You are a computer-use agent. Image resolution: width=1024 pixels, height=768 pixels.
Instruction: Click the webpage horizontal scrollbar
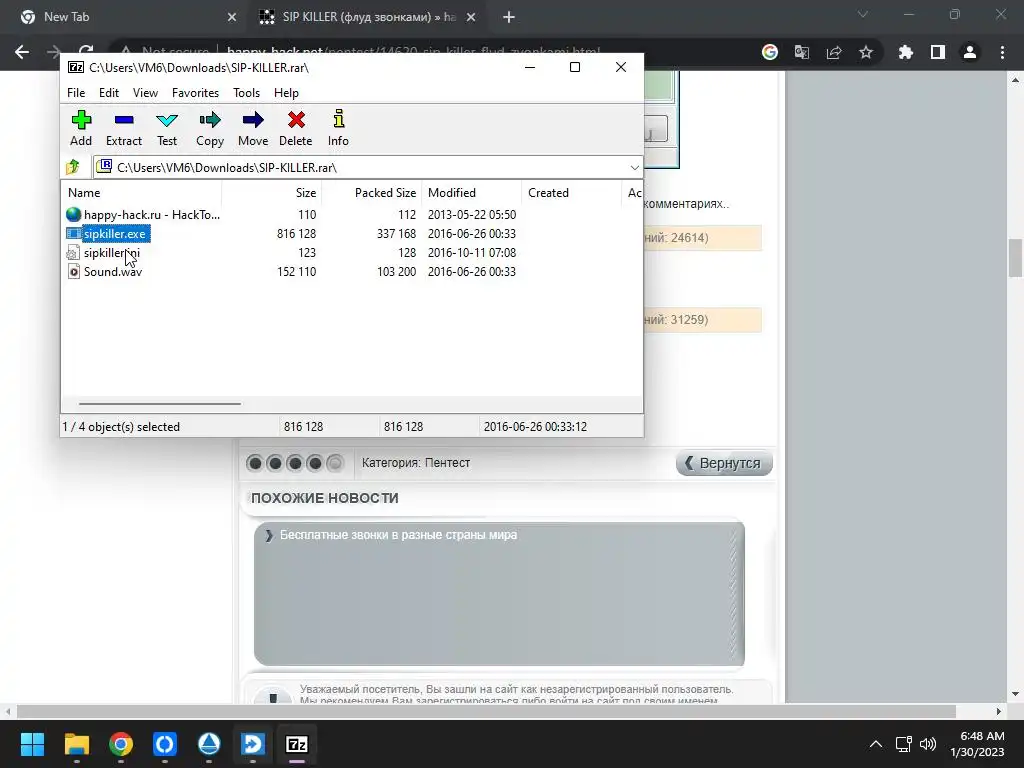(x=487, y=711)
